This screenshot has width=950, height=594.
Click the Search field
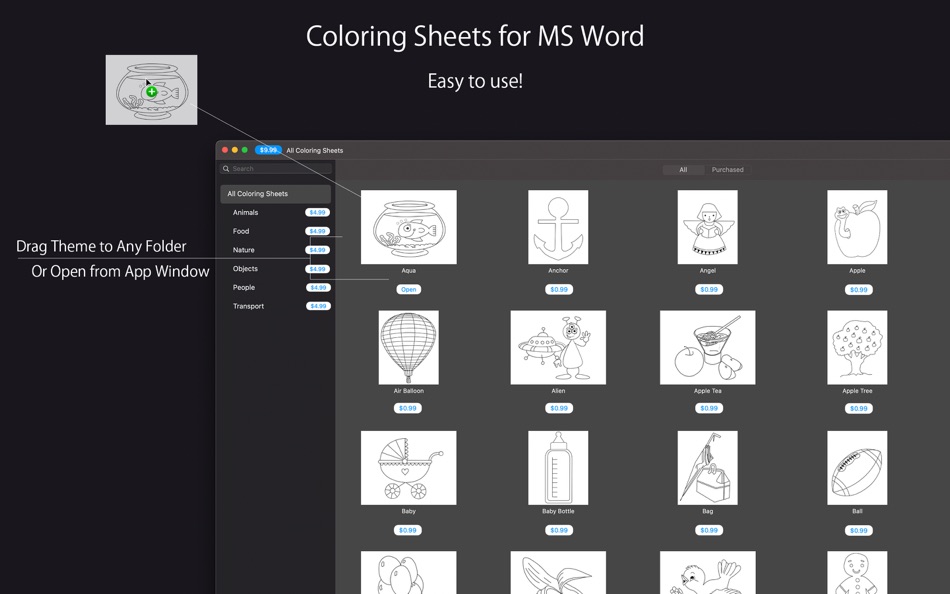pyautogui.click(x=276, y=169)
